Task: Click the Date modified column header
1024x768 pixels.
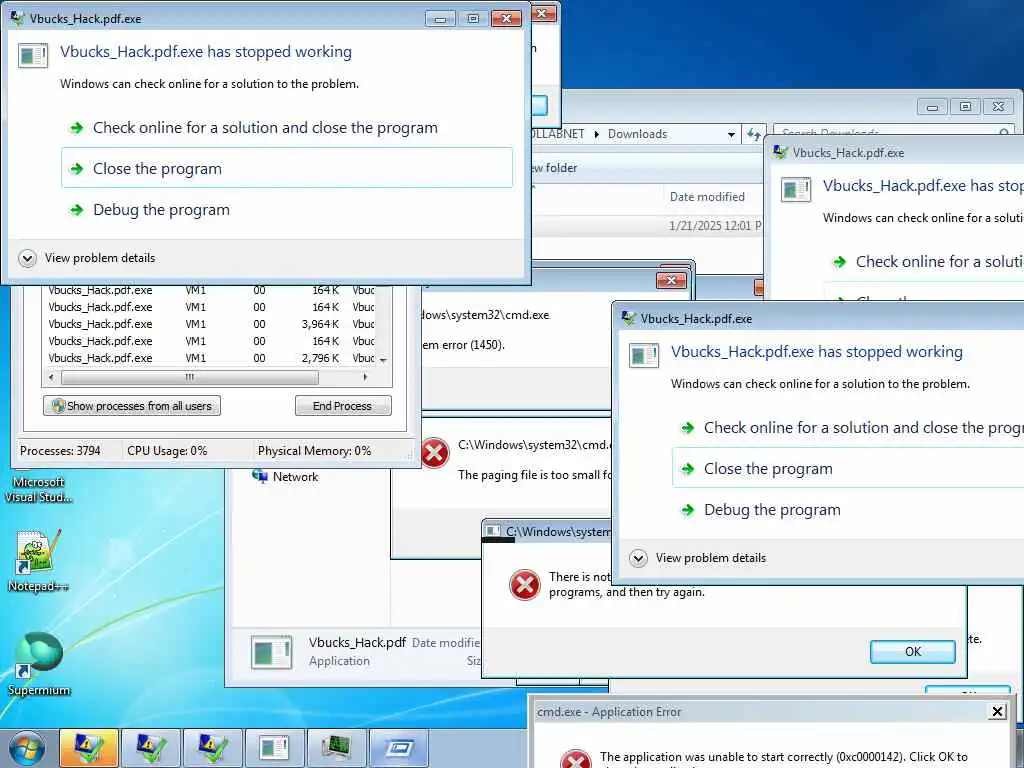Action: (707, 197)
